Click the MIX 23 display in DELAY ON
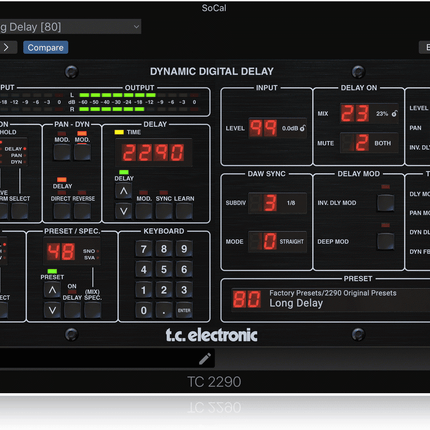 tap(355, 113)
